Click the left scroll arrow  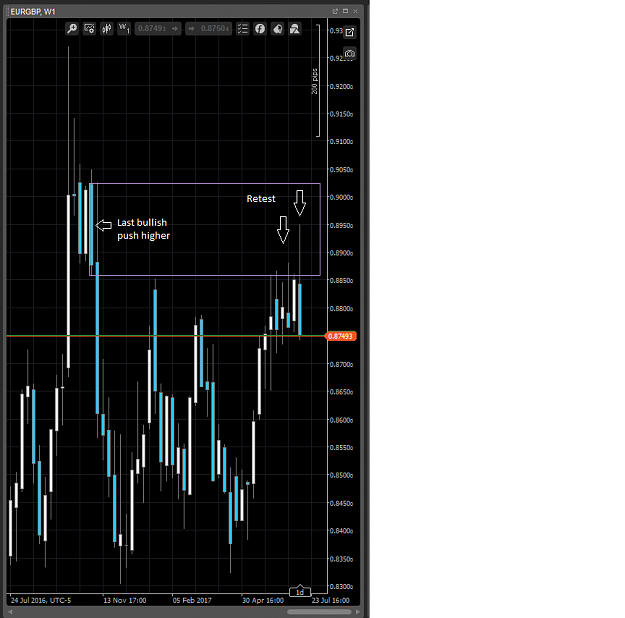pyautogui.click(x=10, y=612)
